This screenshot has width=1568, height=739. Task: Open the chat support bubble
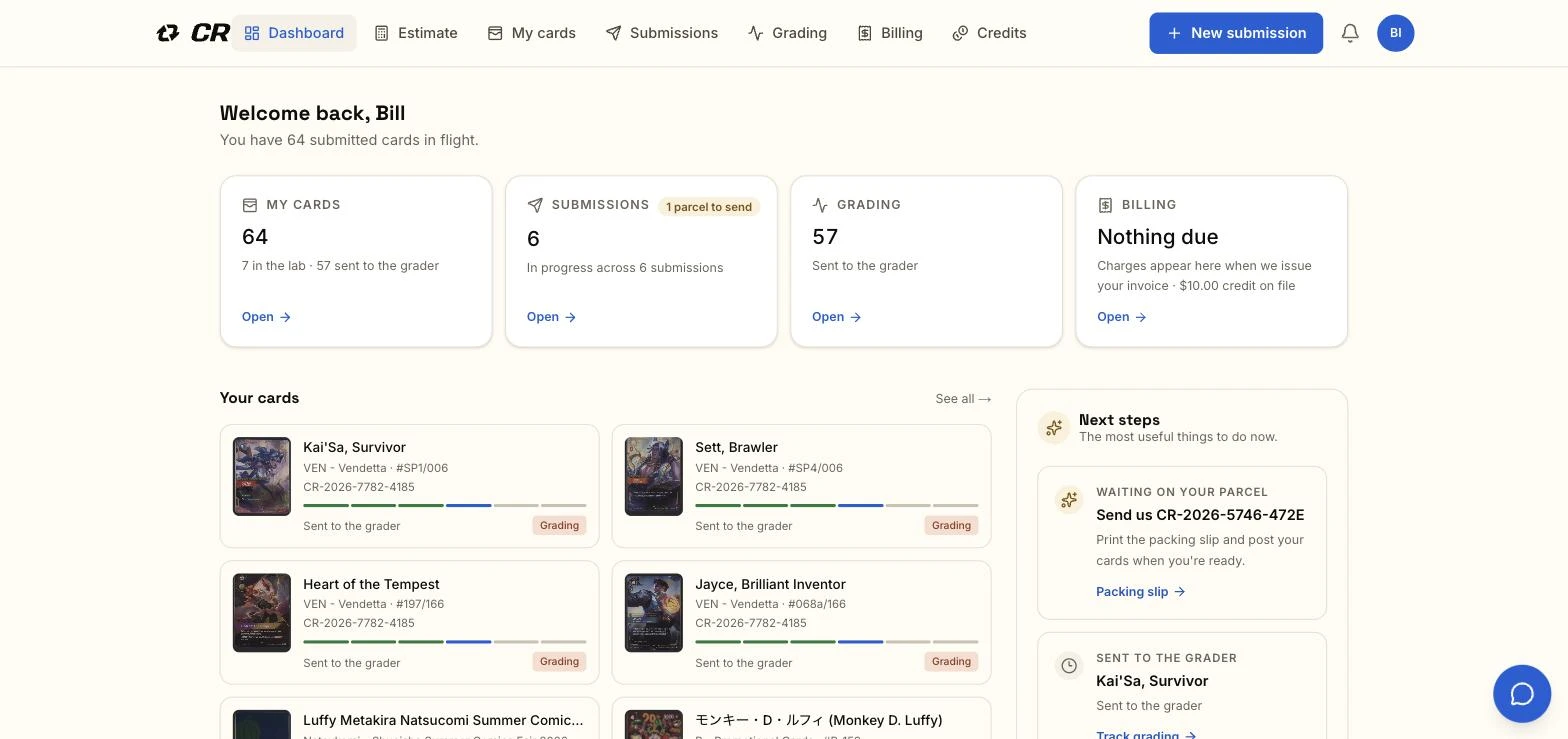[x=1522, y=694]
